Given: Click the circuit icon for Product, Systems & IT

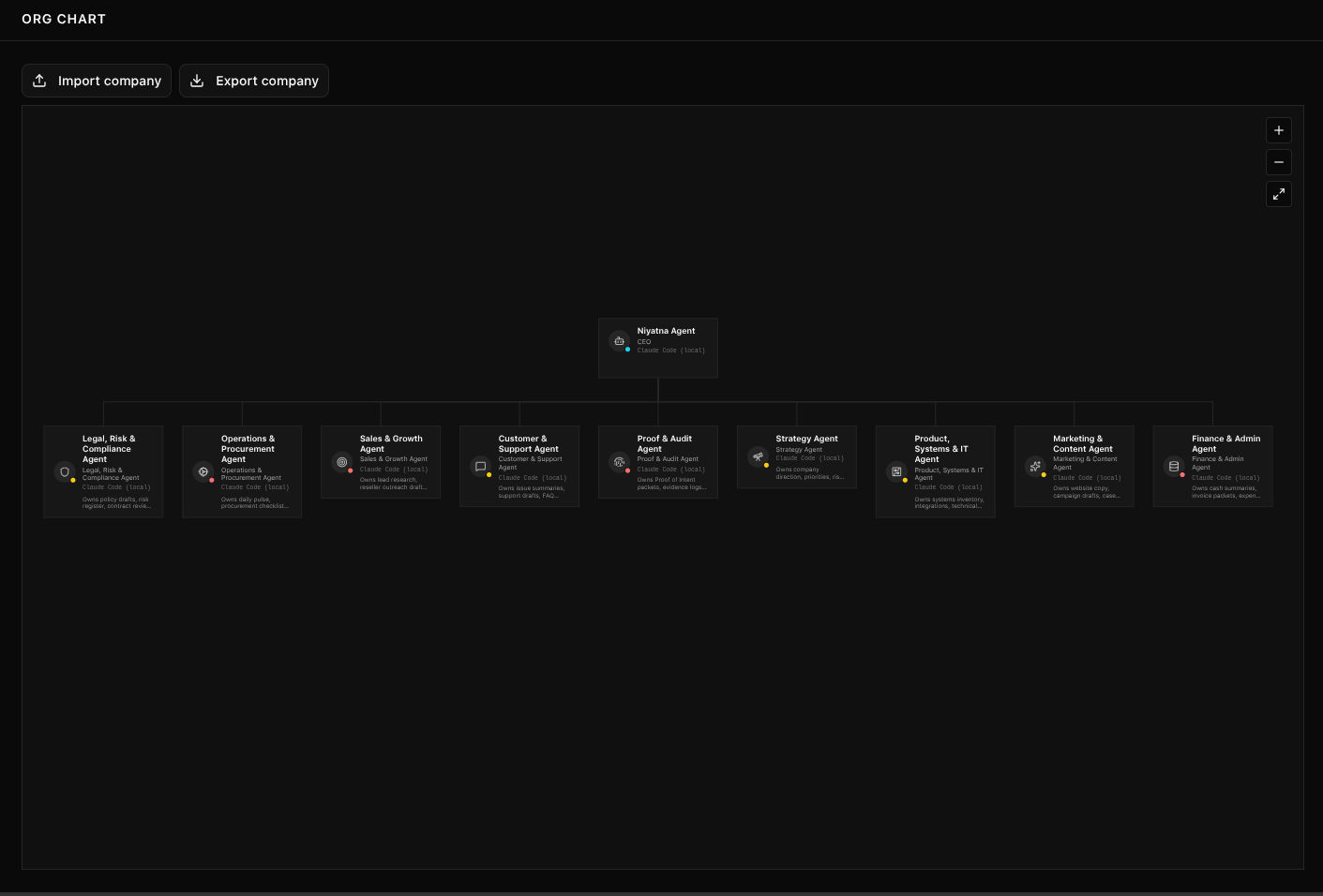Looking at the screenshot, I should tap(896, 471).
